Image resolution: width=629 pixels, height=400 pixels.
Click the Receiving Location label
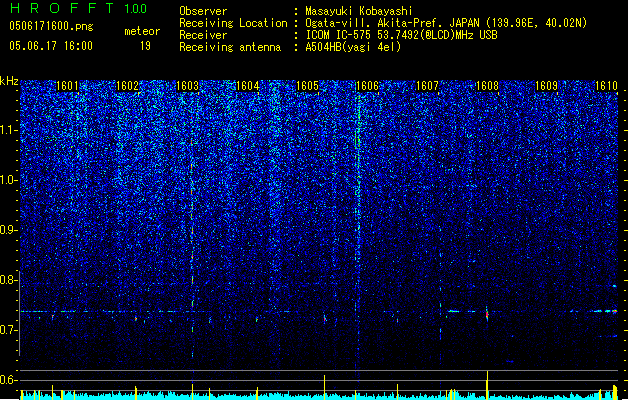coord(233,23)
